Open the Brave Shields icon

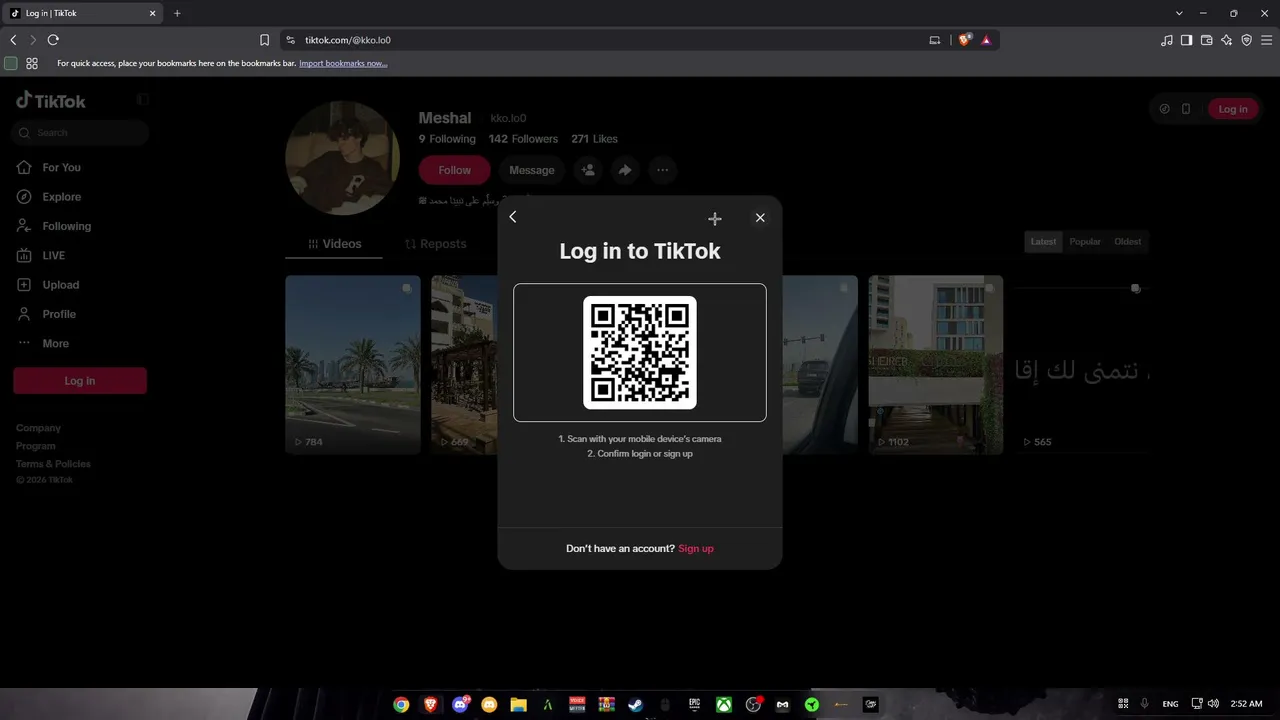tap(965, 40)
